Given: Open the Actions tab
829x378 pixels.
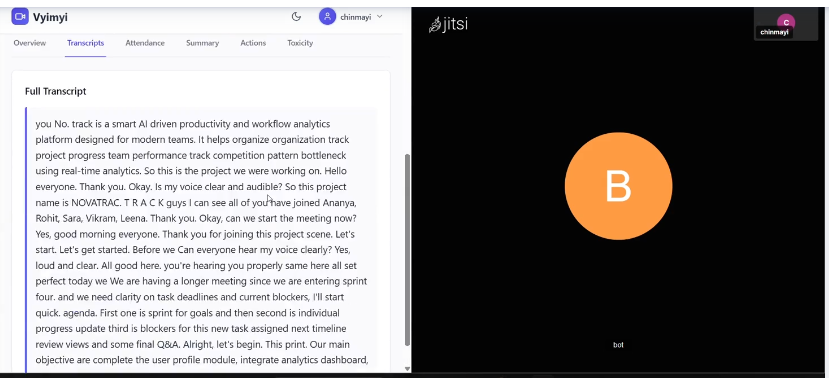Looking at the screenshot, I should pos(253,43).
